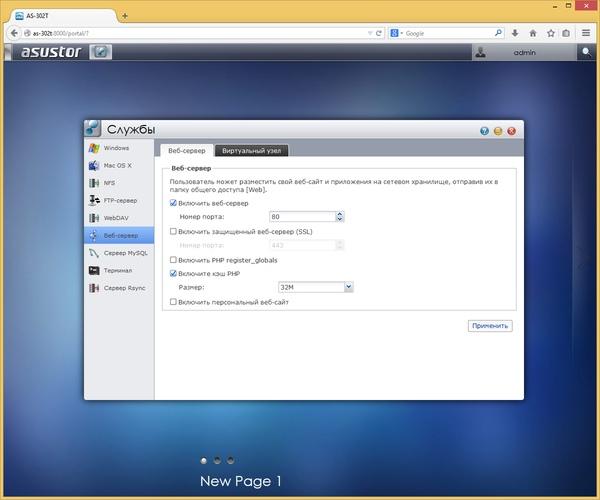Decrease the web server port number
Image resolution: width=600 pixels, height=500 pixels.
[339, 219]
